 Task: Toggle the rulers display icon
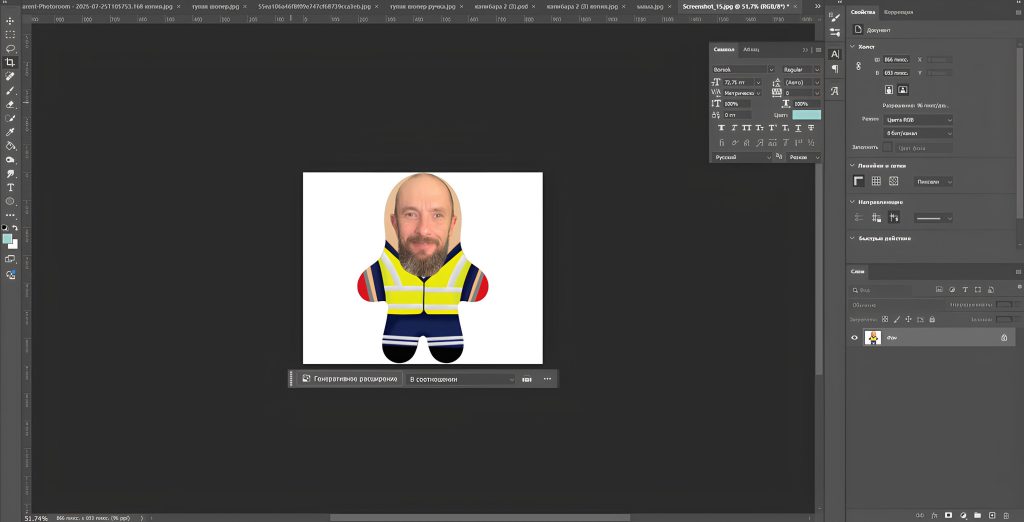click(858, 181)
